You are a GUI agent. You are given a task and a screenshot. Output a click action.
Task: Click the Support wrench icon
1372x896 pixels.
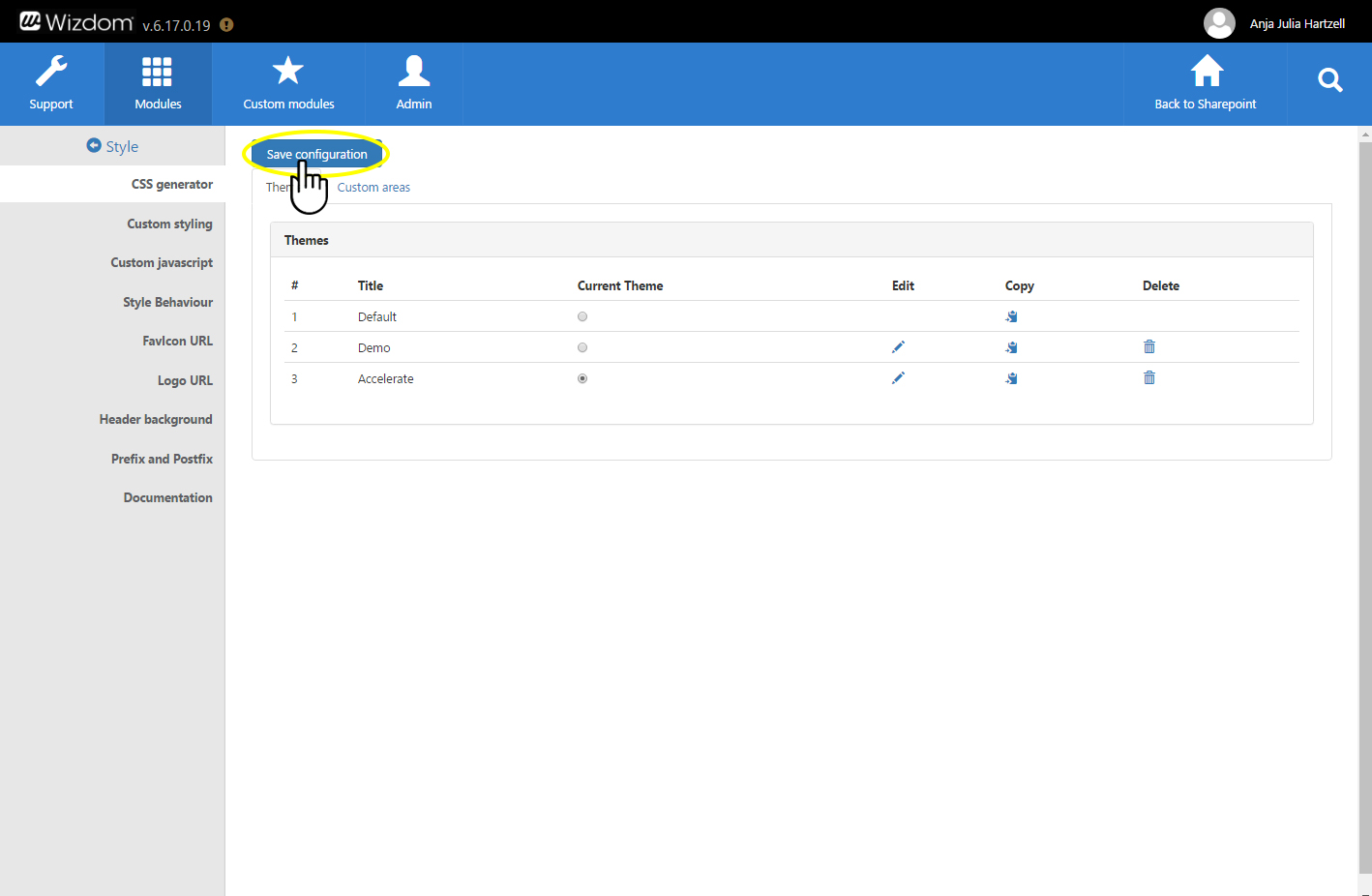click(x=51, y=72)
